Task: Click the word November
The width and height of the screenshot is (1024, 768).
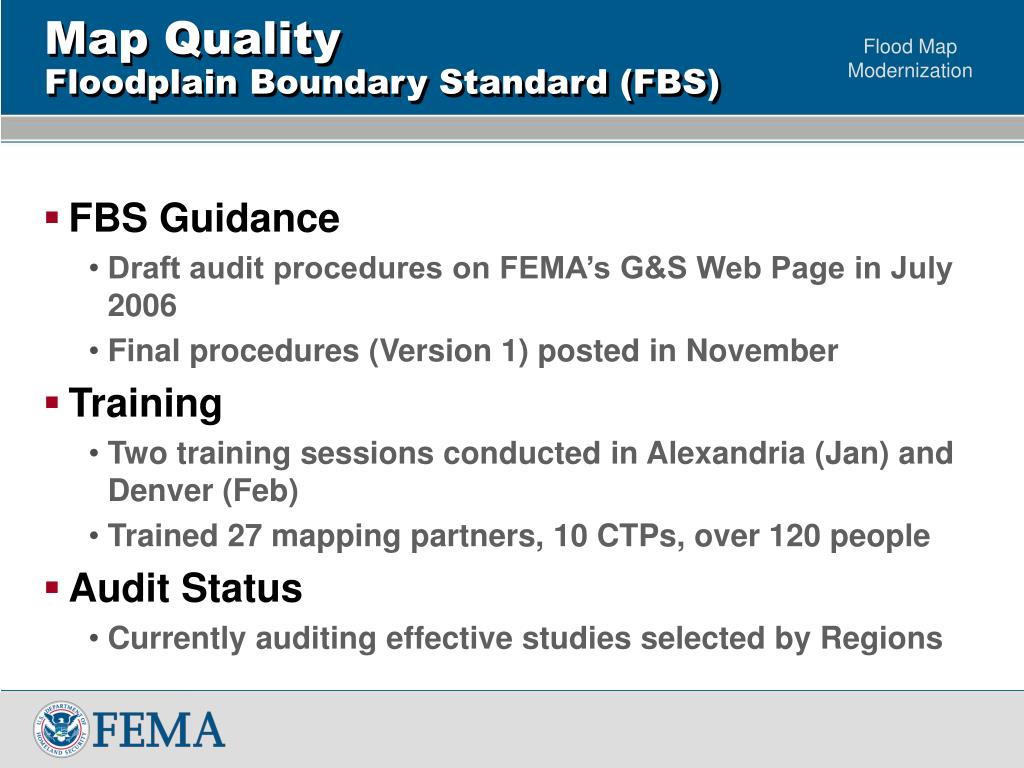Action: 761,351
